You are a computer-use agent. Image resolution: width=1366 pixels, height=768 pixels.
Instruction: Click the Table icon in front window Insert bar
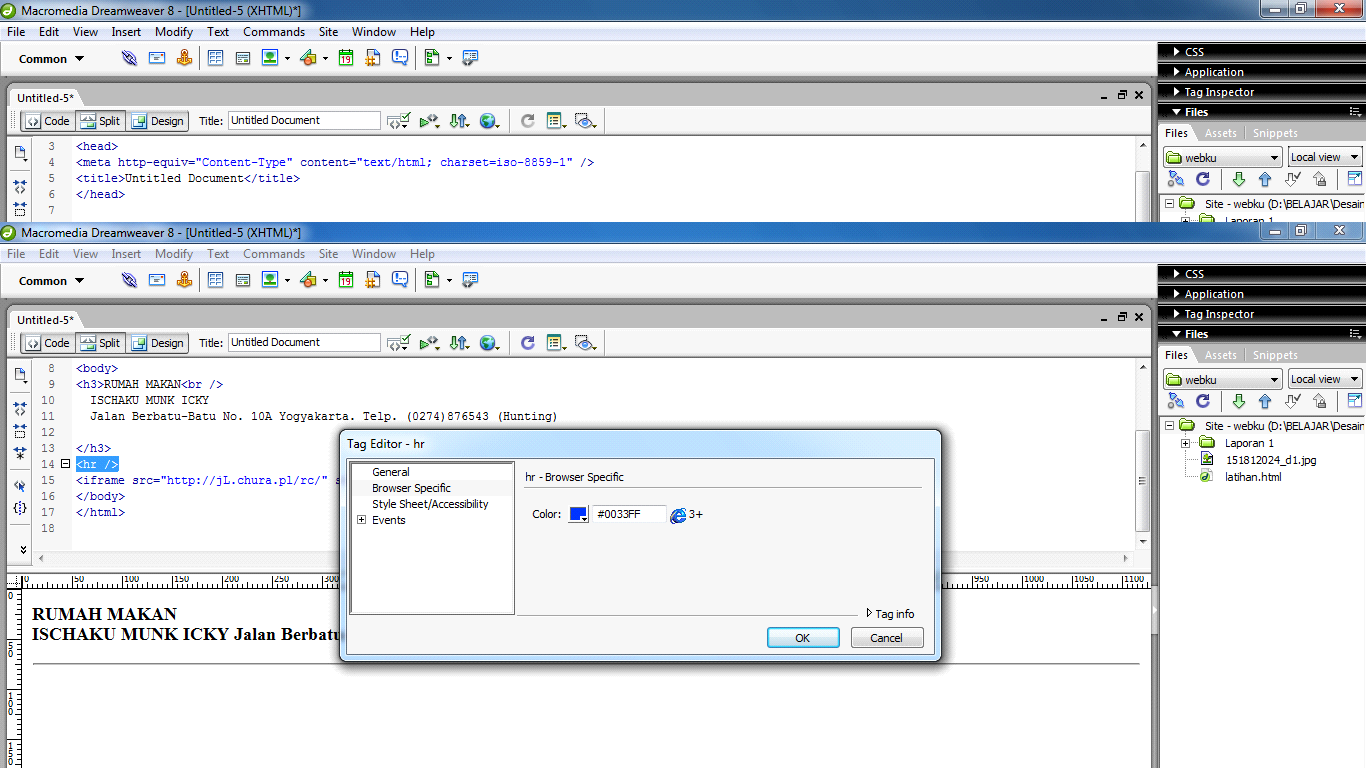click(x=215, y=281)
